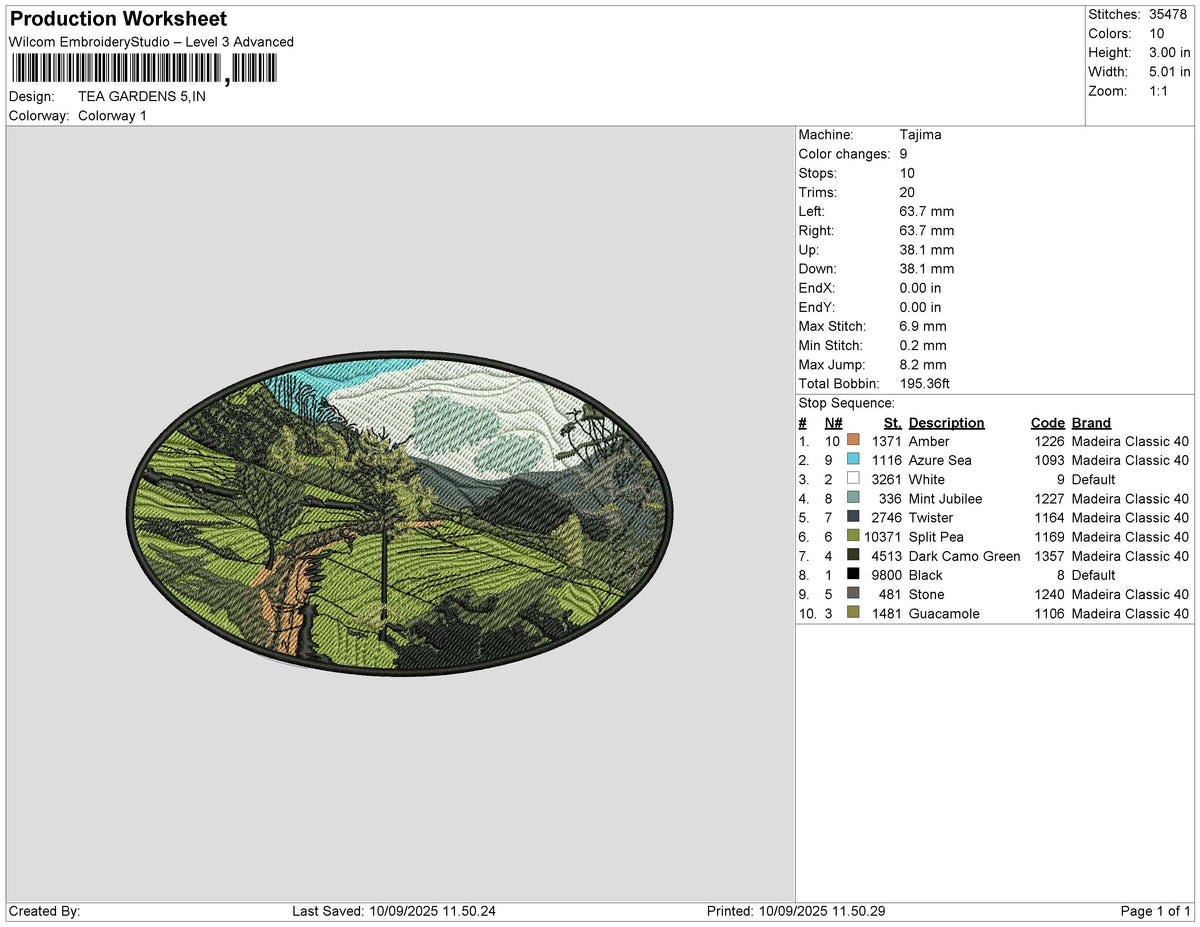Click the oval tea garden embroidery preview

tap(402, 515)
